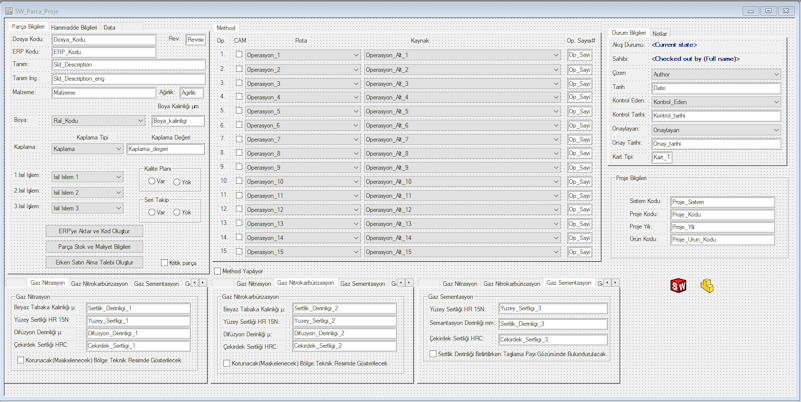The width and height of the screenshot is (801, 402).
Task: Click the Yuzey_Sertligi_1 input field
Action: tap(138, 321)
